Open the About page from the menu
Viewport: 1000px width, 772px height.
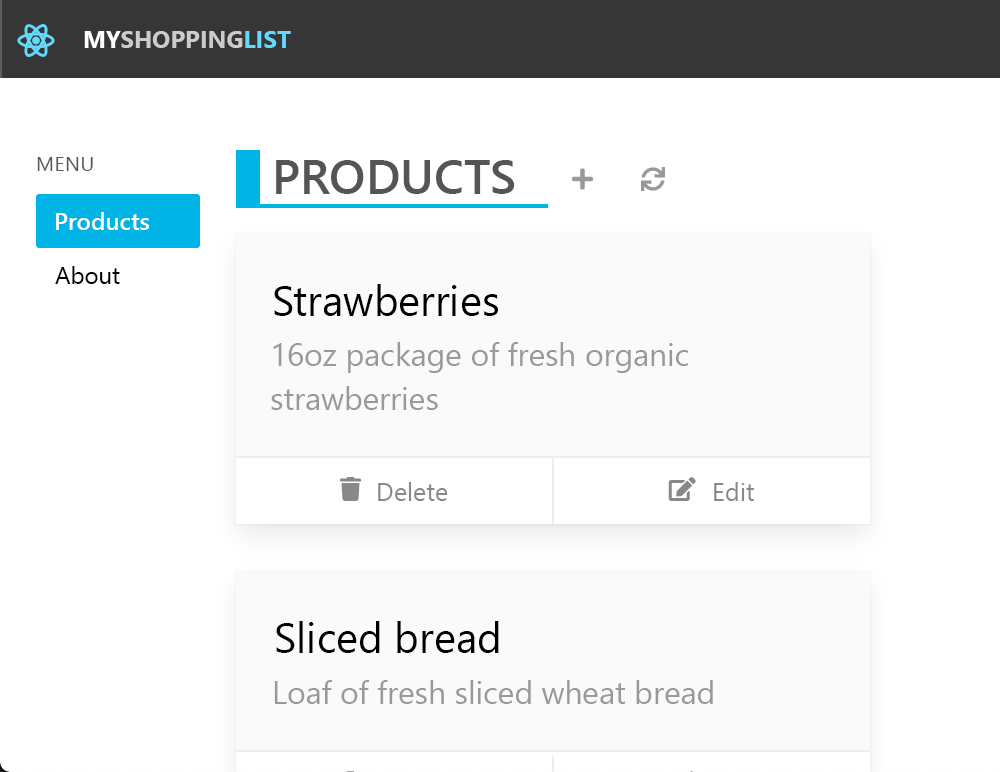[x=87, y=276]
